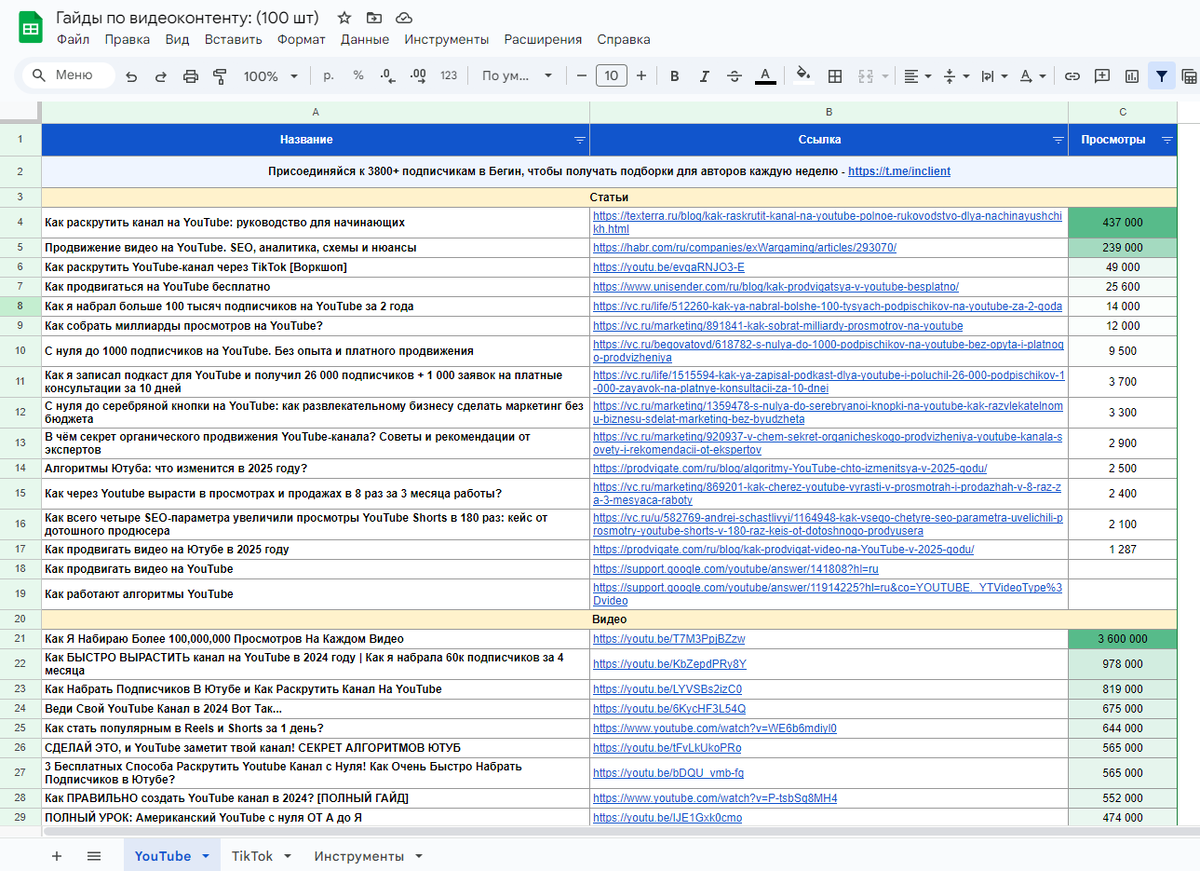Apply strikethrough formatting
This screenshot has height=871, width=1200.
(x=734, y=76)
